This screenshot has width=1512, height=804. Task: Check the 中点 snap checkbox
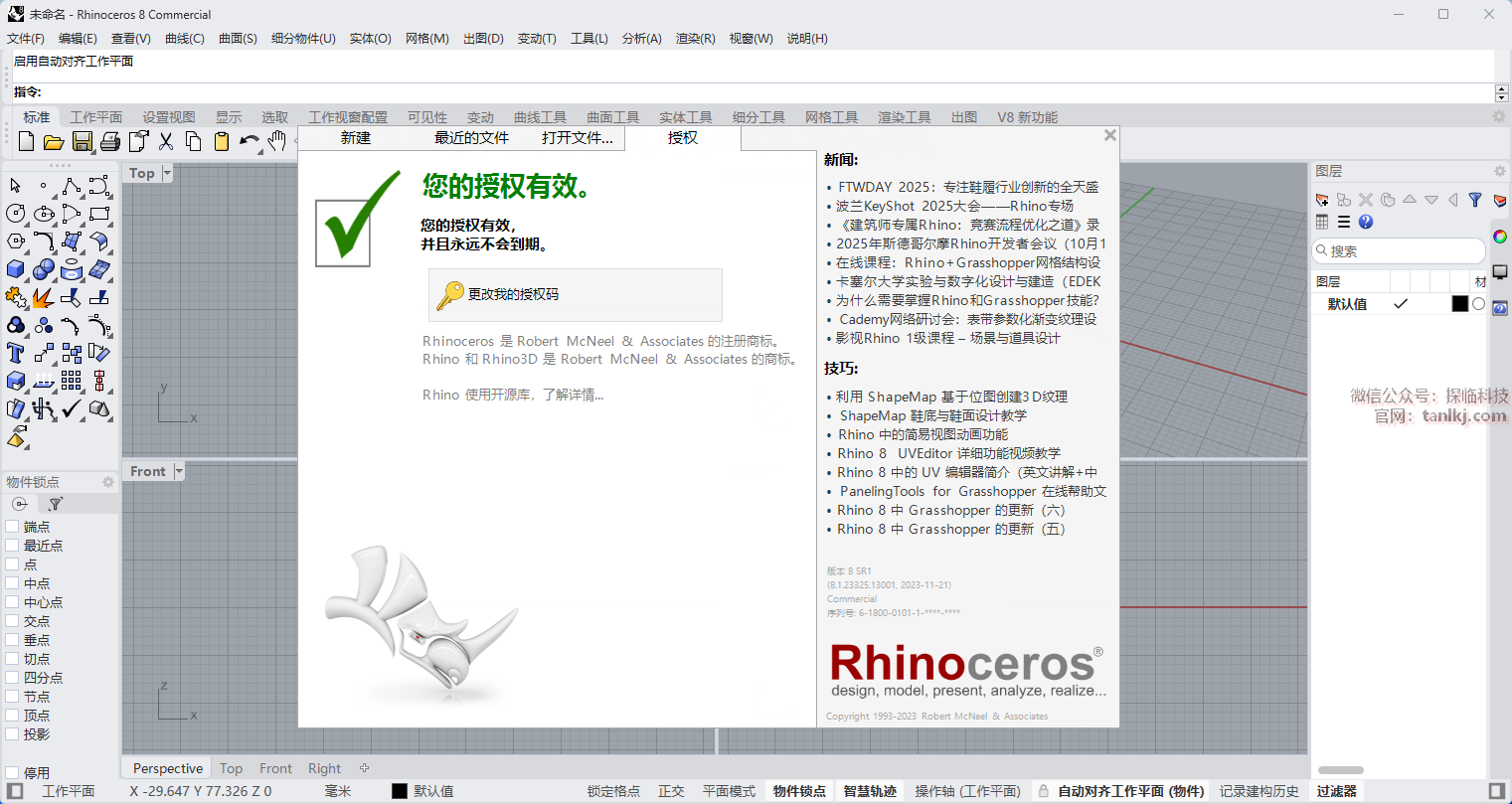(x=12, y=583)
